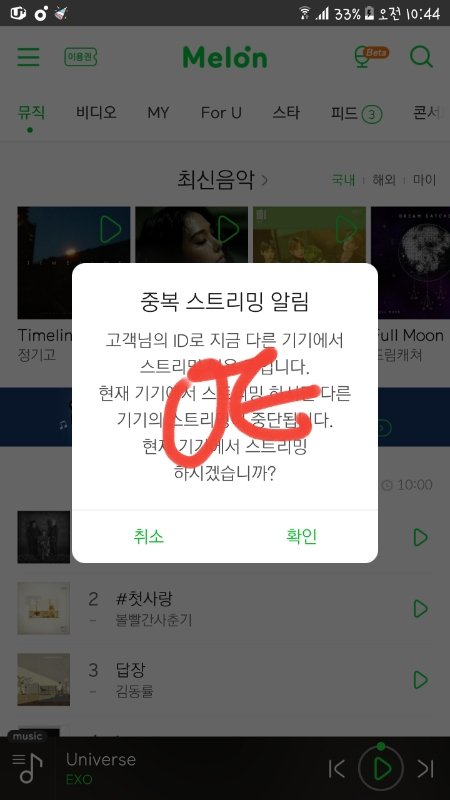Skip to next track in mini player
The height and width of the screenshot is (800, 450).
point(426,768)
